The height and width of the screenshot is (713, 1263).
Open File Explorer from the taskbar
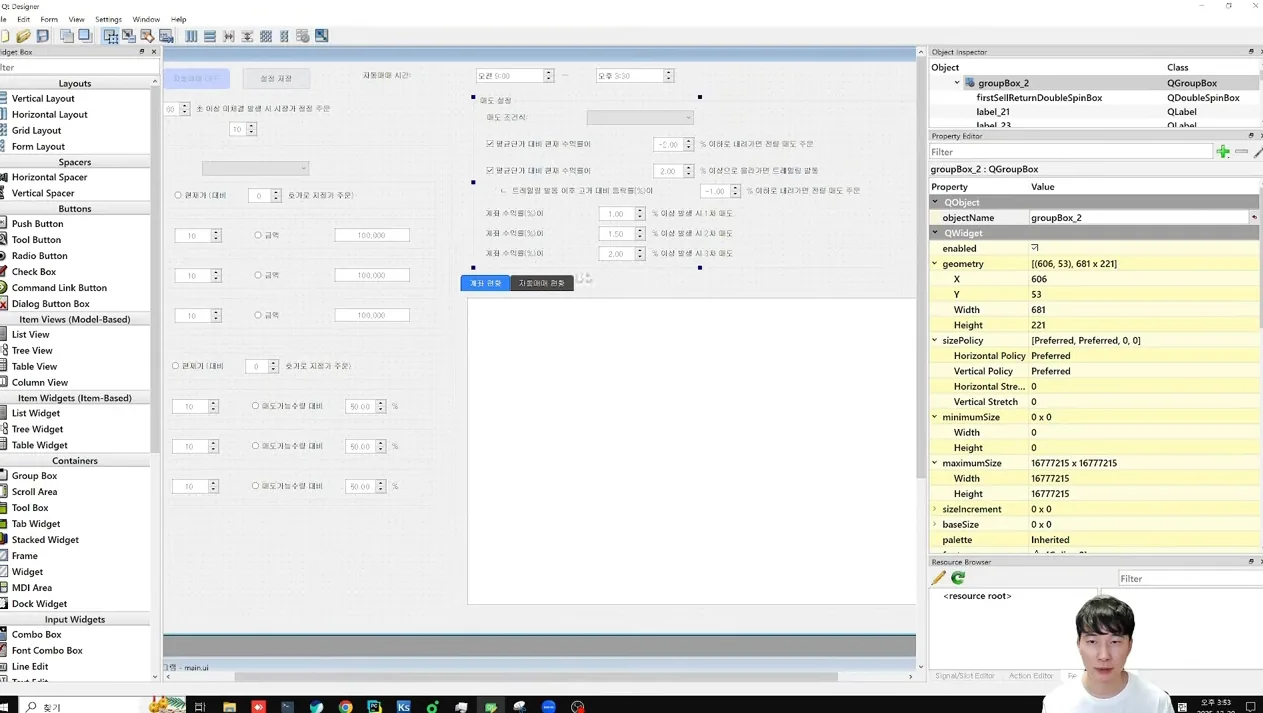click(230, 706)
